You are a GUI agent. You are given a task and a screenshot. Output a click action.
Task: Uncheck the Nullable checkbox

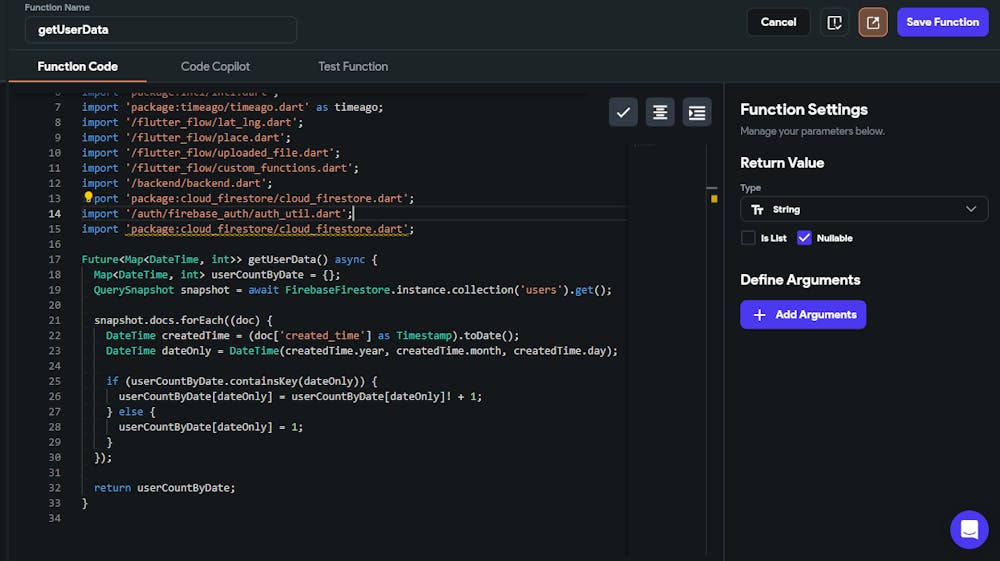click(x=804, y=238)
